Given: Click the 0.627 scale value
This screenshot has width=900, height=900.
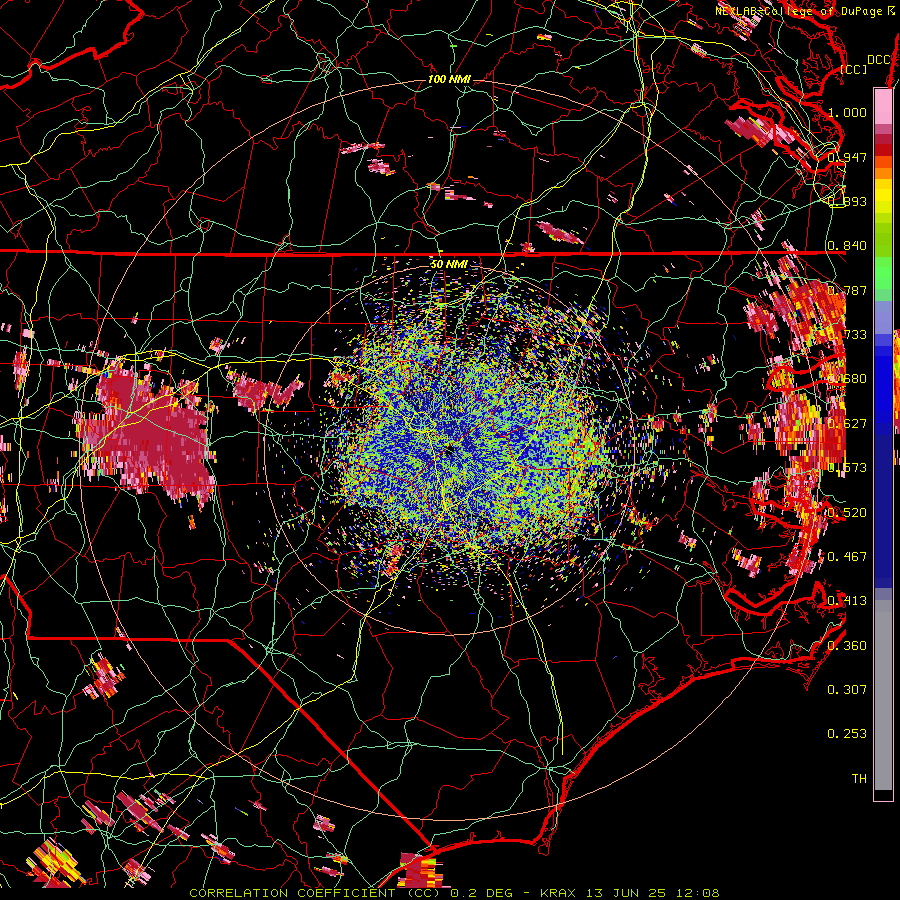Looking at the screenshot, I should (847, 424).
